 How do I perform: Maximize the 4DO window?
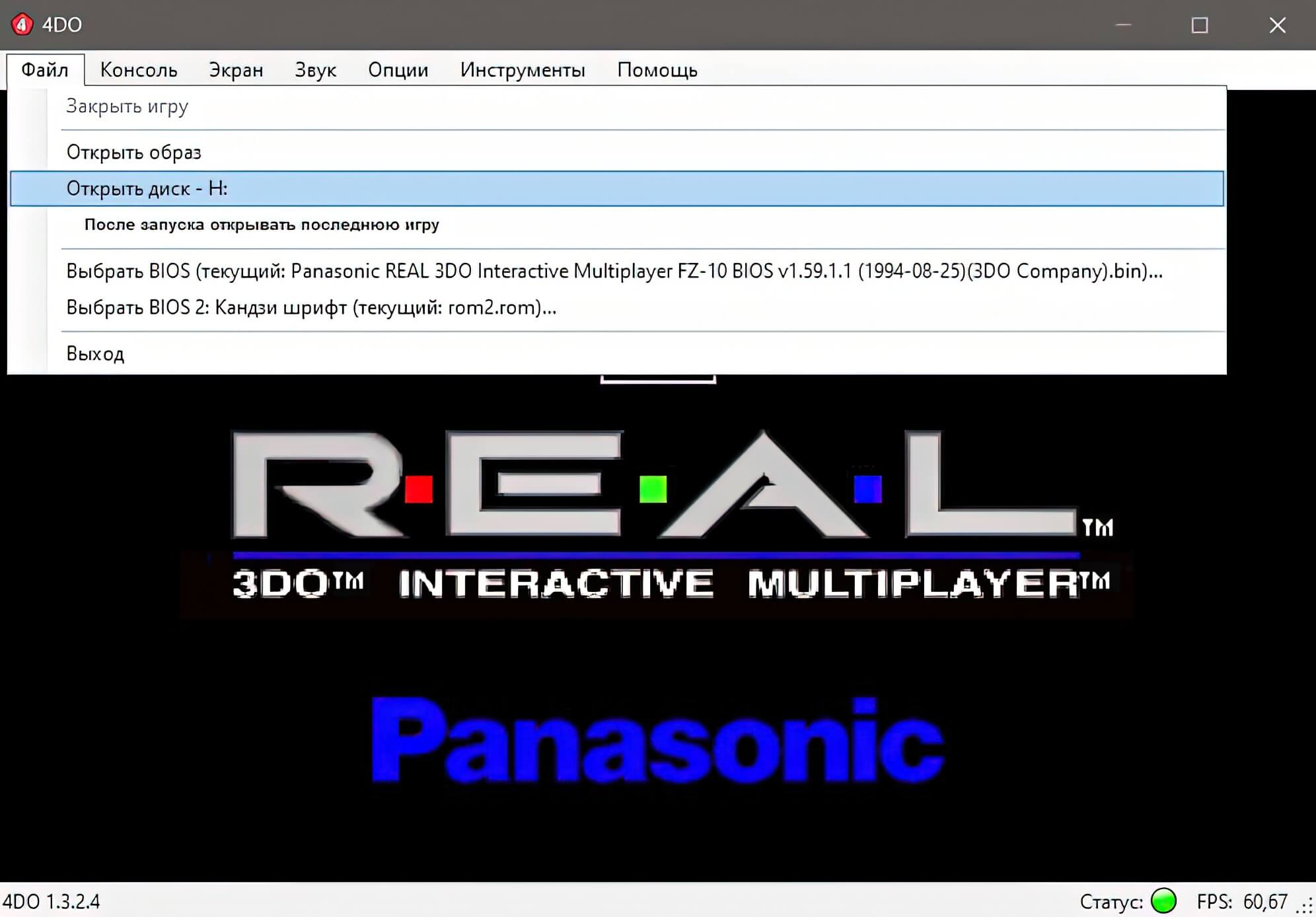1200,25
